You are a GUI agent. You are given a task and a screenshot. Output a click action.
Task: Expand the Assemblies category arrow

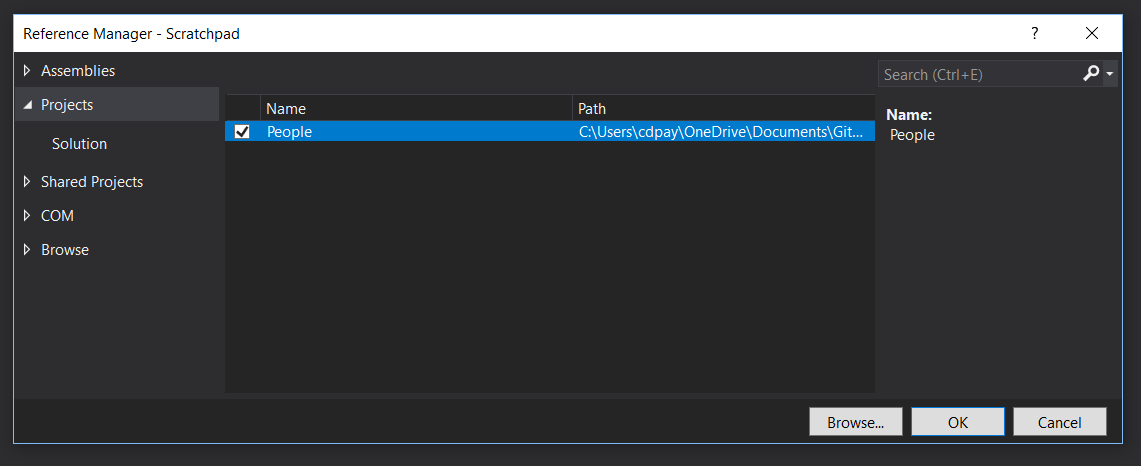(28, 71)
